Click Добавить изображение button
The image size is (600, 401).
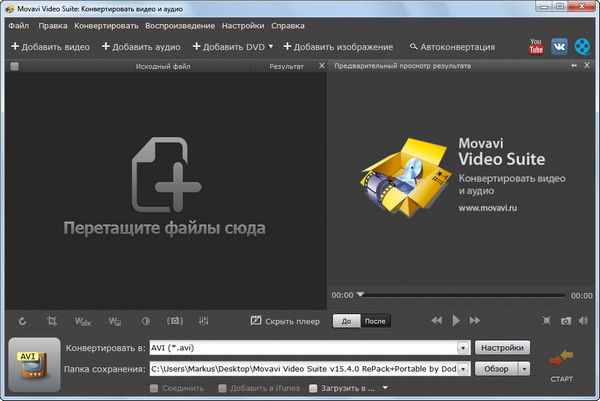click(x=338, y=47)
